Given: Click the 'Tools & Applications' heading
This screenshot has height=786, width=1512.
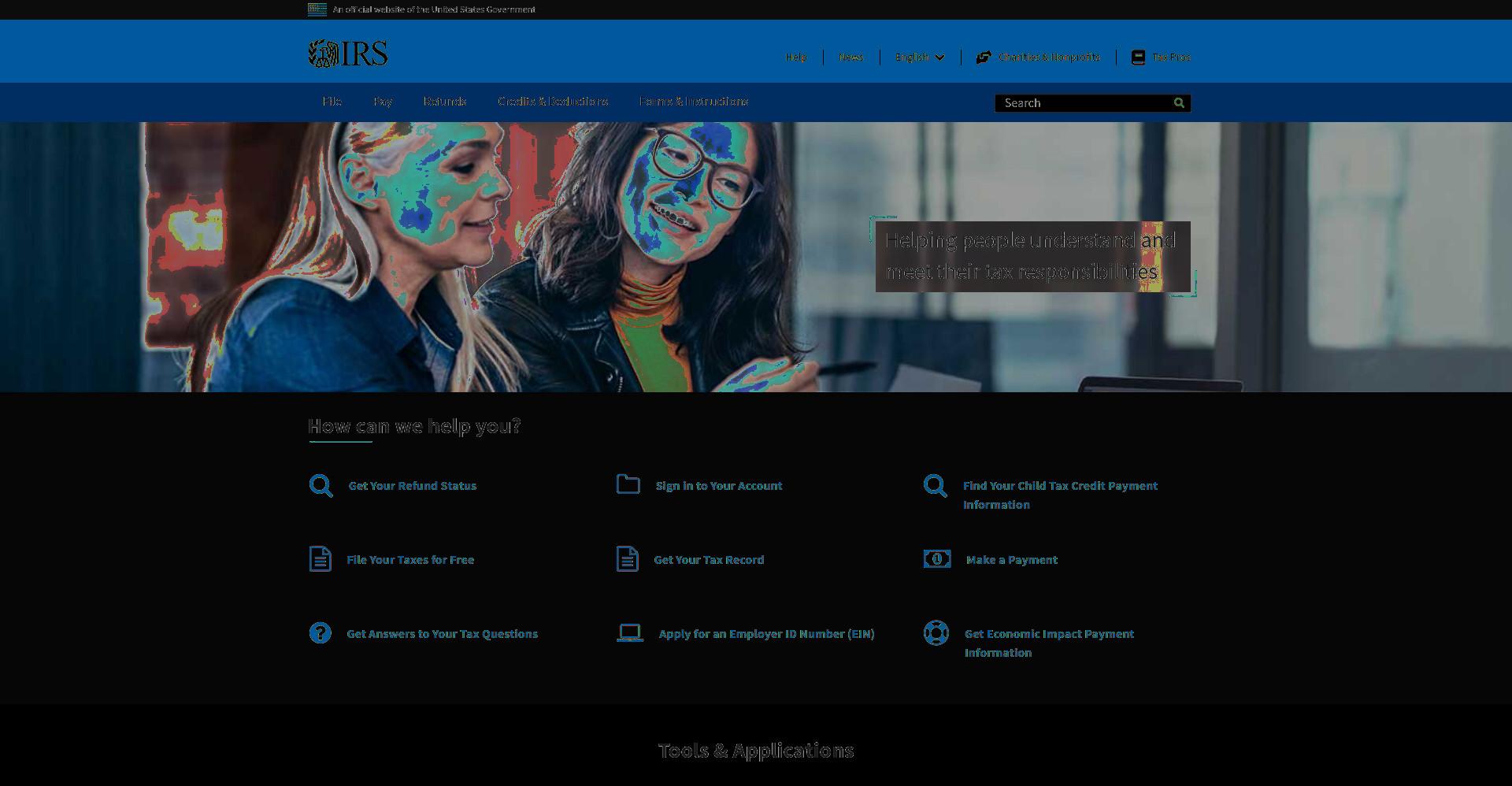Looking at the screenshot, I should pyautogui.click(x=756, y=751).
